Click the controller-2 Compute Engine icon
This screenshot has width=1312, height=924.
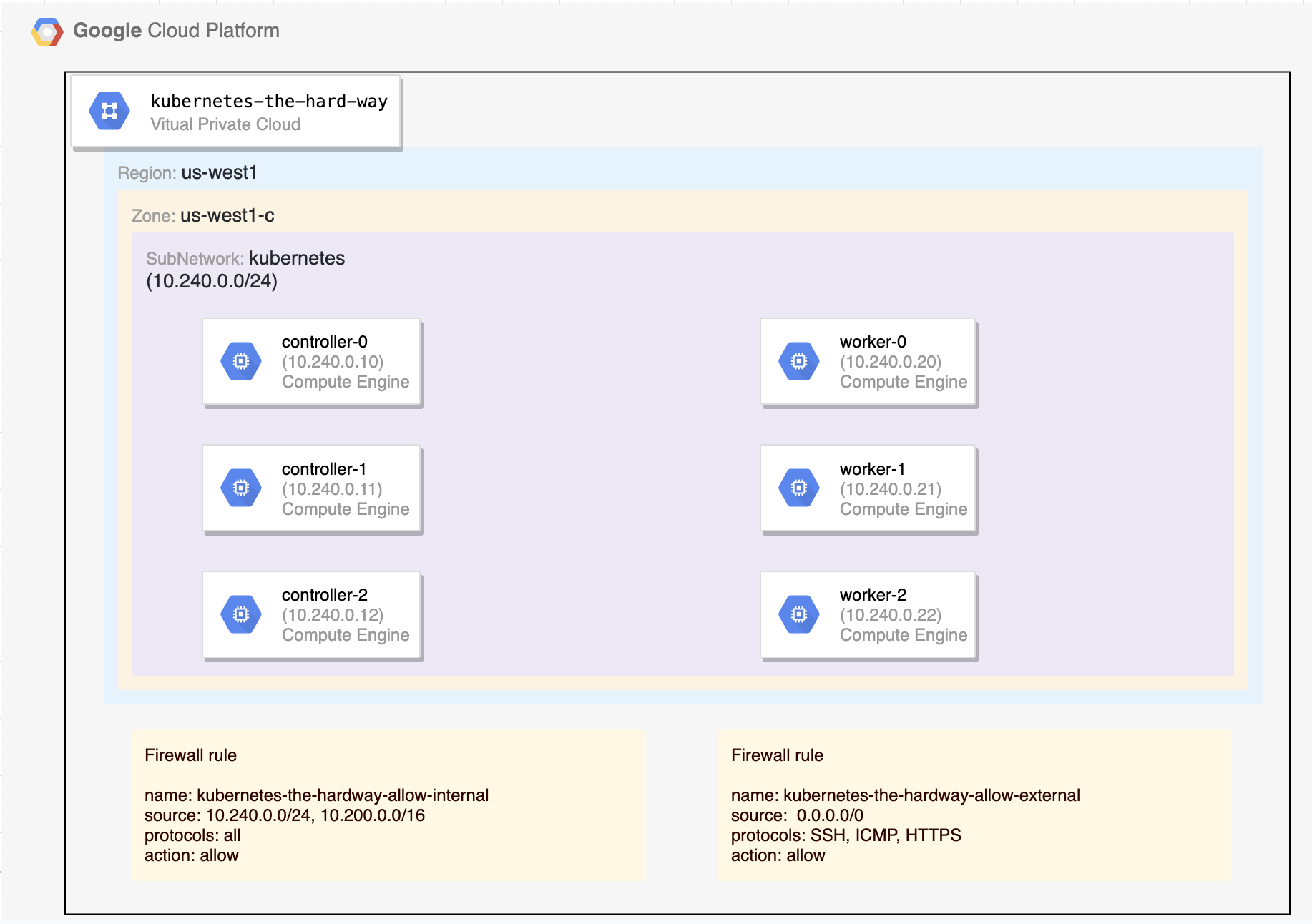(242, 614)
